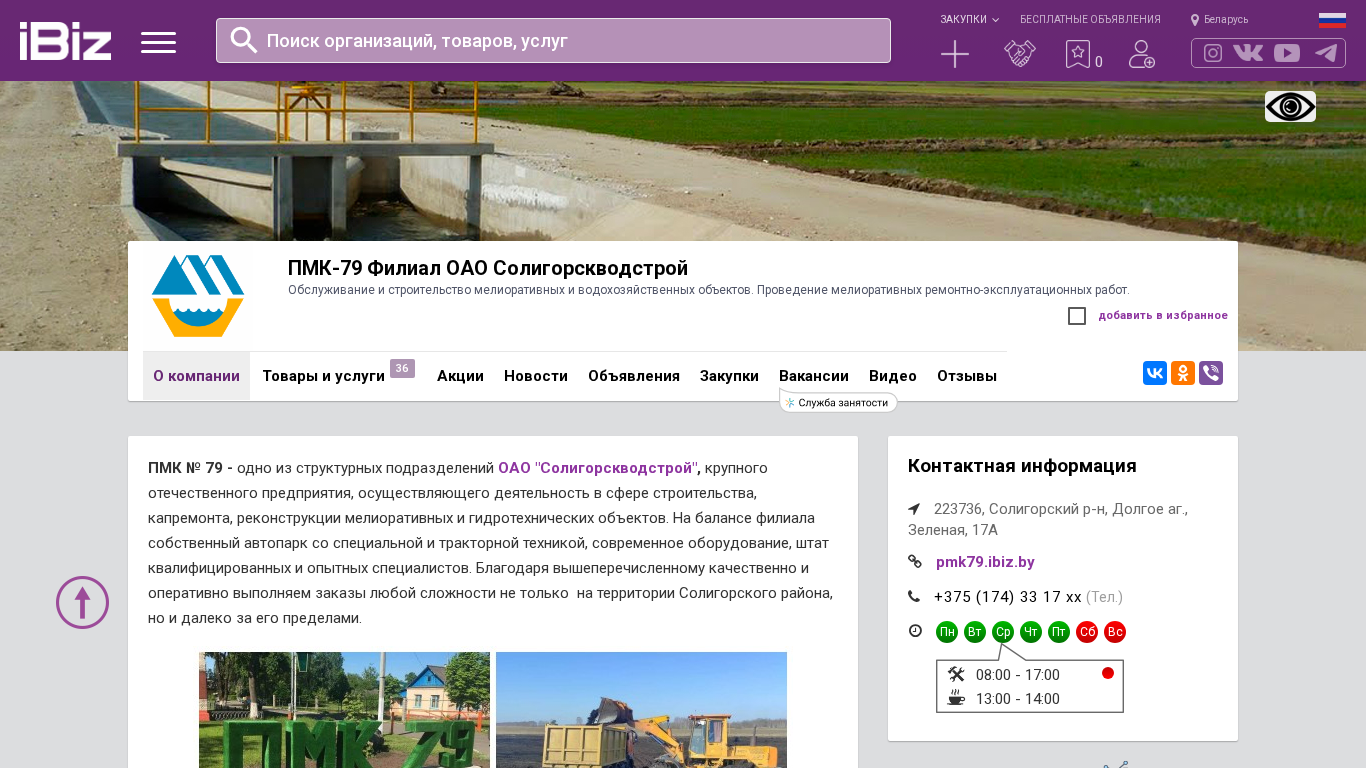The height and width of the screenshot is (768, 1366).
Task: Click the phone handset icon in contacts
Action: [x=914, y=597]
